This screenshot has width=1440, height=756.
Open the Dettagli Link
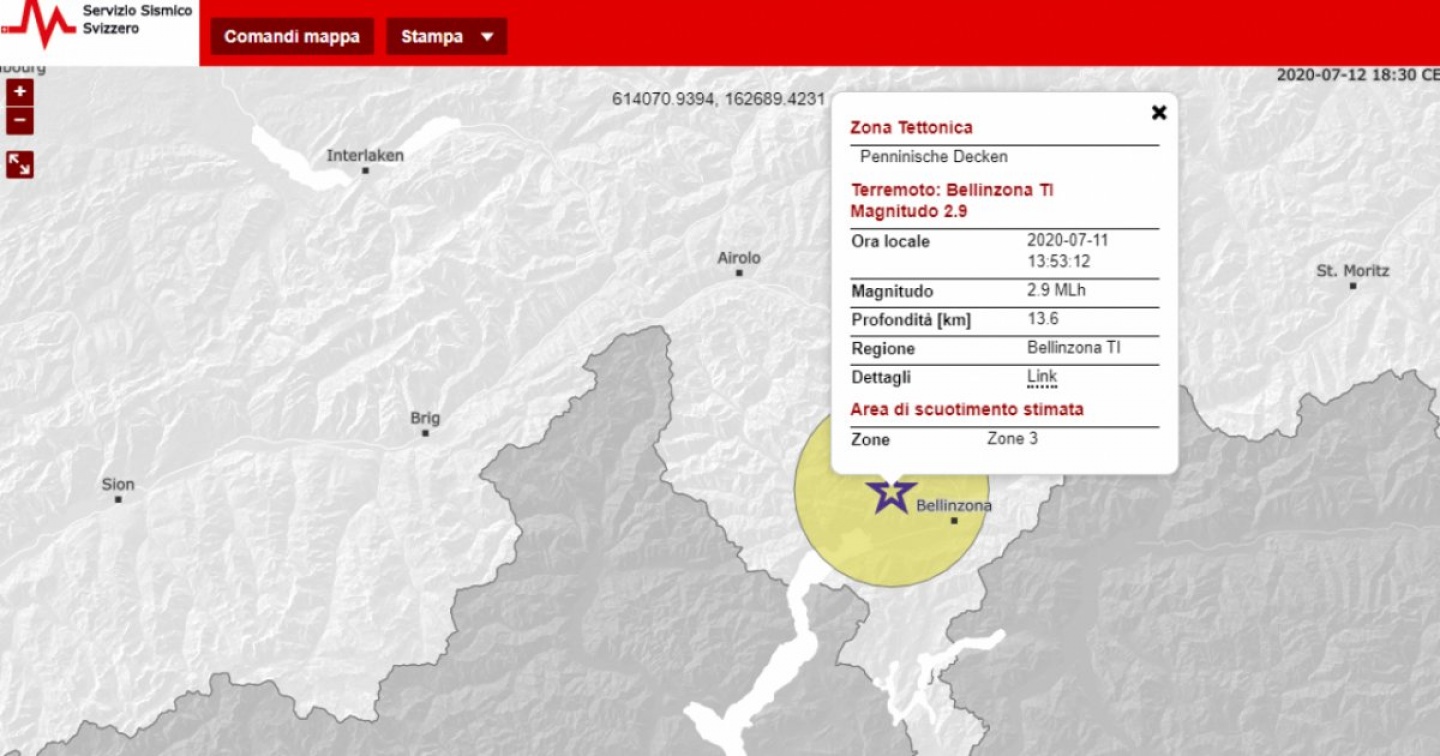(x=1041, y=377)
